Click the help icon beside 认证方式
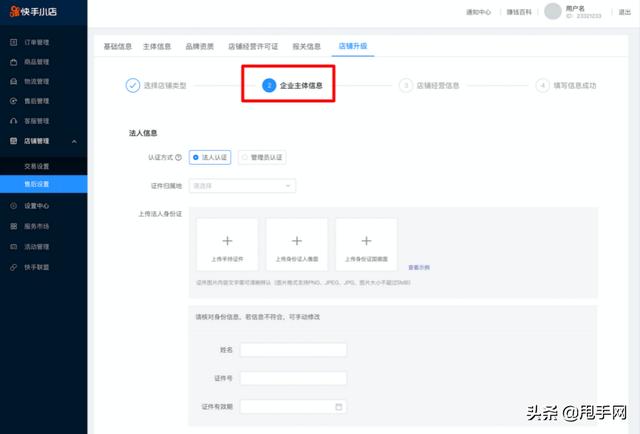The height and width of the screenshot is (434, 640). tap(178, 157)
